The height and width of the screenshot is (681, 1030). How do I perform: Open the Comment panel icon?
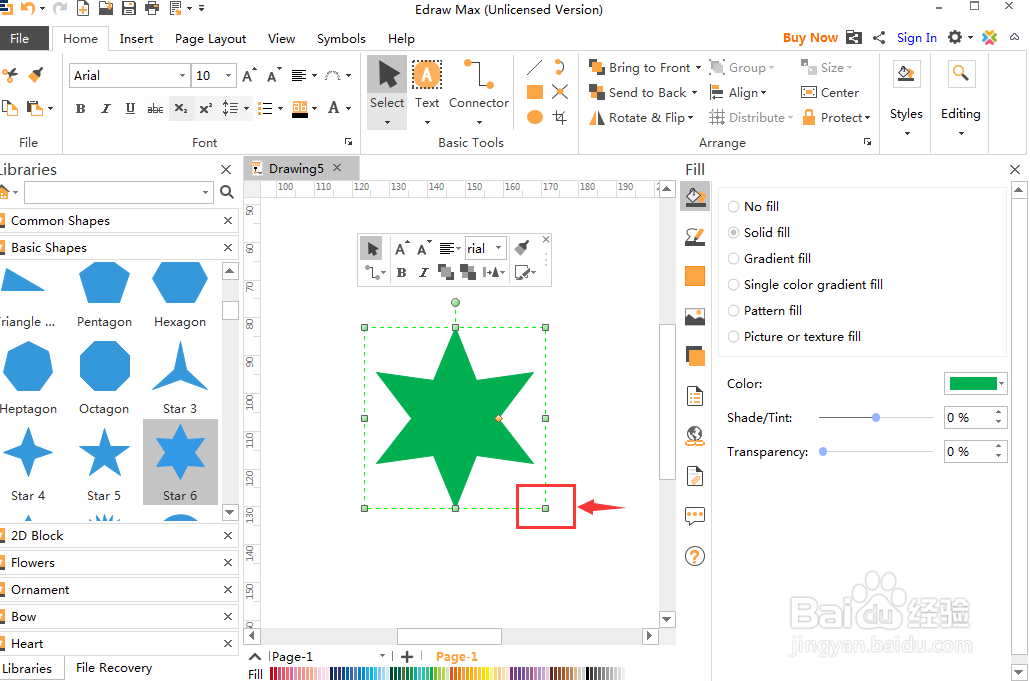click(x=694, y=516)
